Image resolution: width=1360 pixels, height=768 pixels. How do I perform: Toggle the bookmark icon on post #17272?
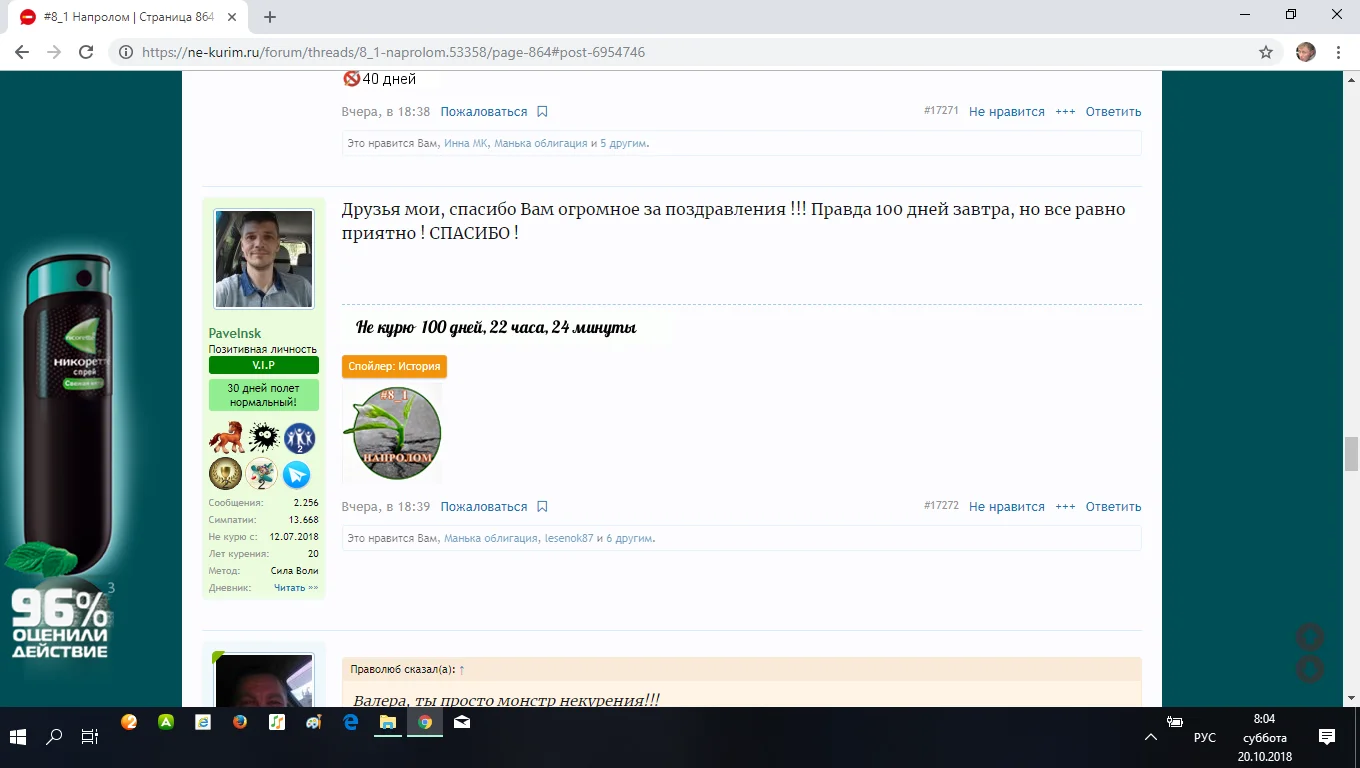point(541,506)
